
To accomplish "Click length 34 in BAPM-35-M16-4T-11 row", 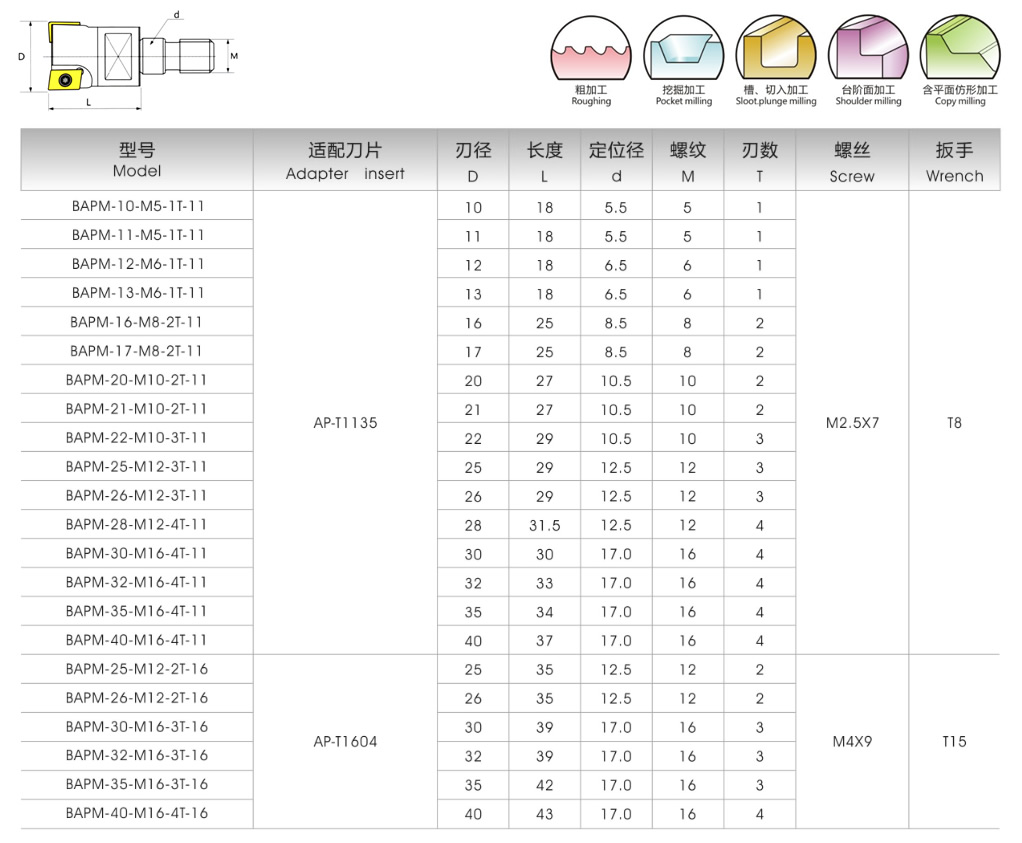I will [545, 612].
